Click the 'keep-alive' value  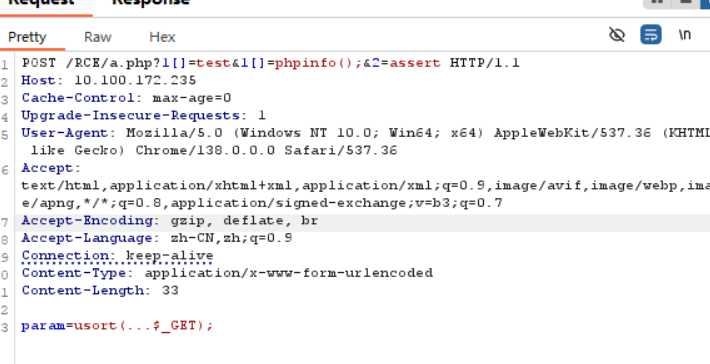170,256
